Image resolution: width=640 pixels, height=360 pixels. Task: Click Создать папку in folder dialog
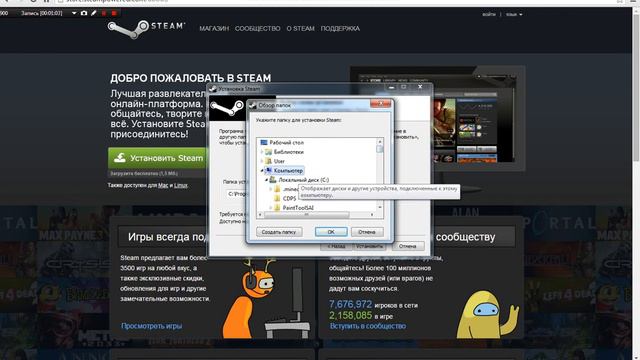[x=279, y=232]
